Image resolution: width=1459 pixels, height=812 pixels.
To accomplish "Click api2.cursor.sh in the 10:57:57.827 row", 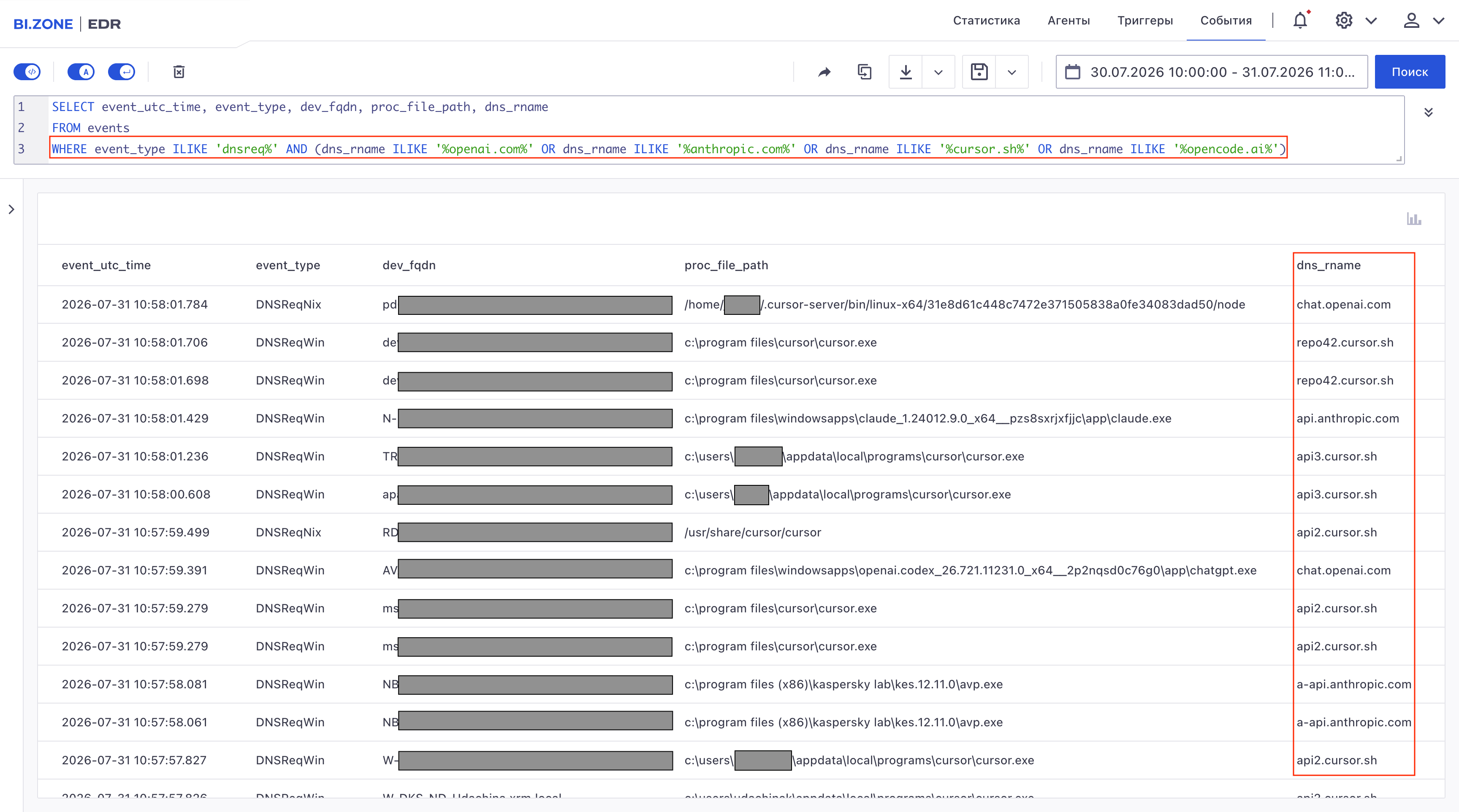I will [1337, 760].
